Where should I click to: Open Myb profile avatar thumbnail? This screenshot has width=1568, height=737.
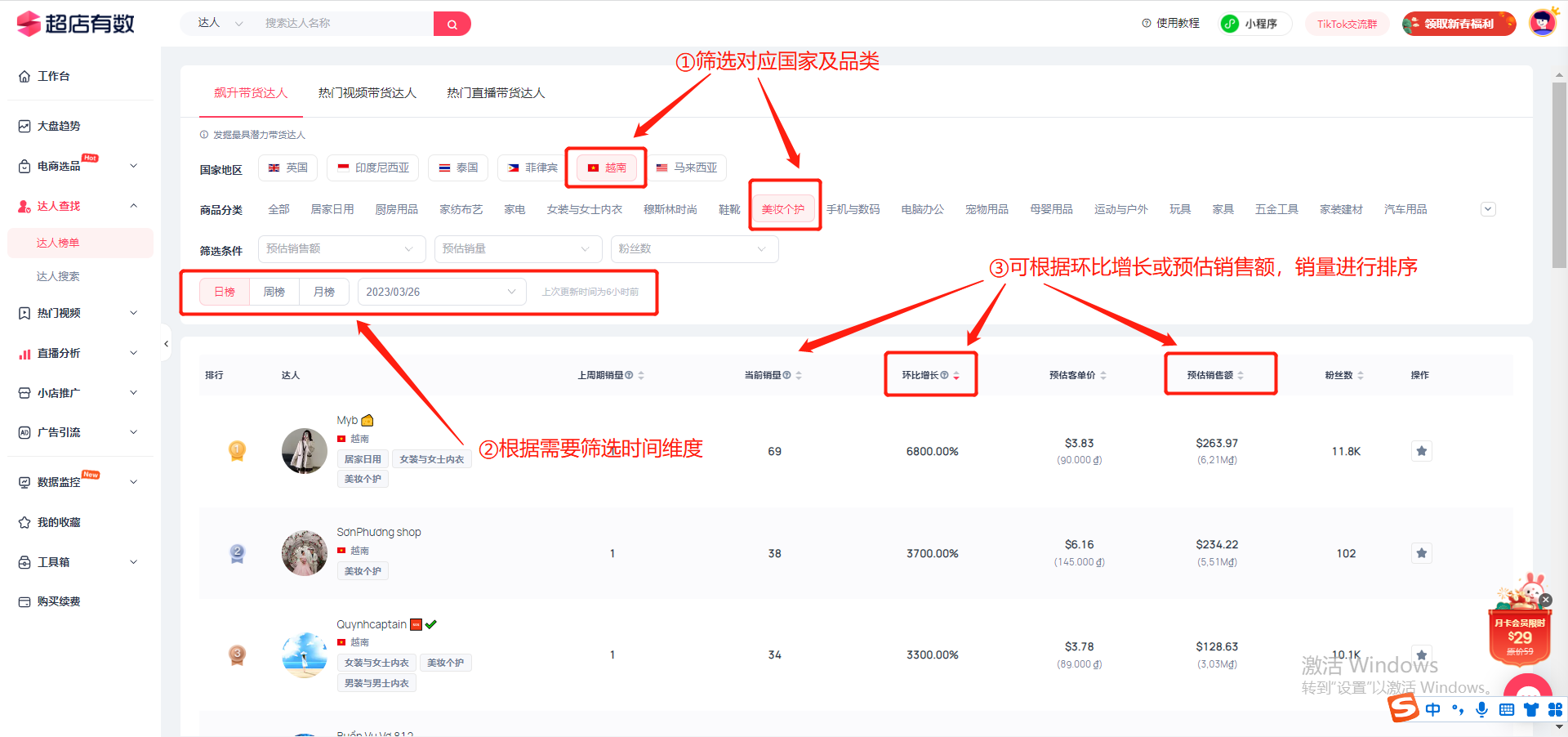click(305, 451)
